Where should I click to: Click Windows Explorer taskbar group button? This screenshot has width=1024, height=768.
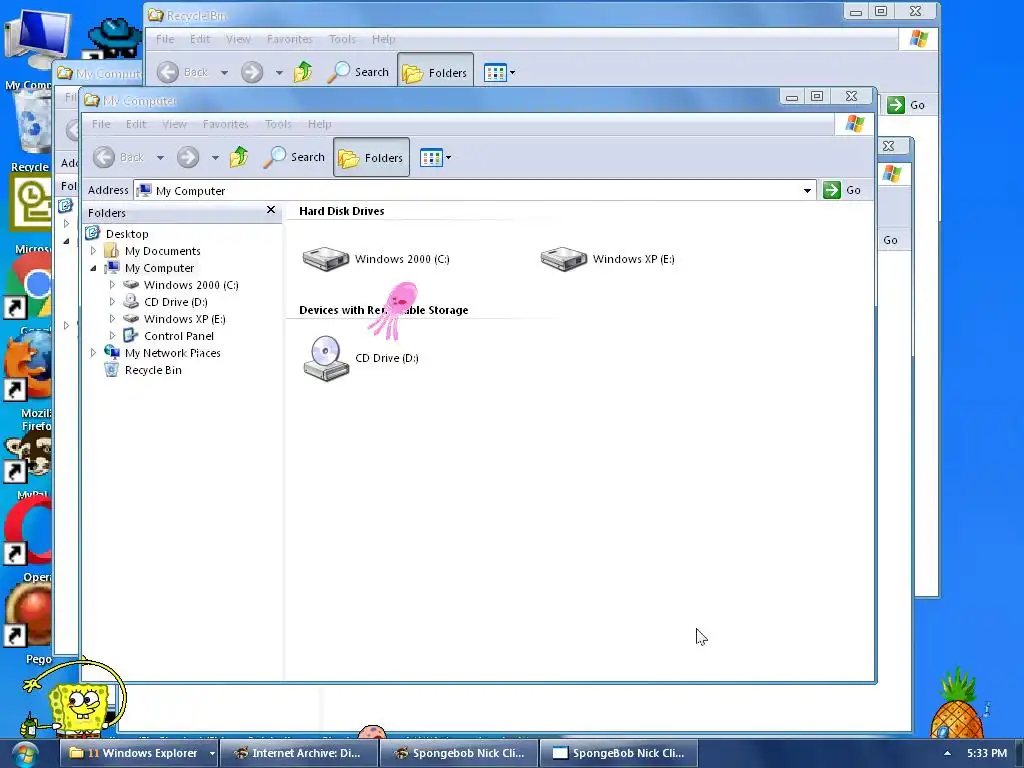click(x=135, y=753)
